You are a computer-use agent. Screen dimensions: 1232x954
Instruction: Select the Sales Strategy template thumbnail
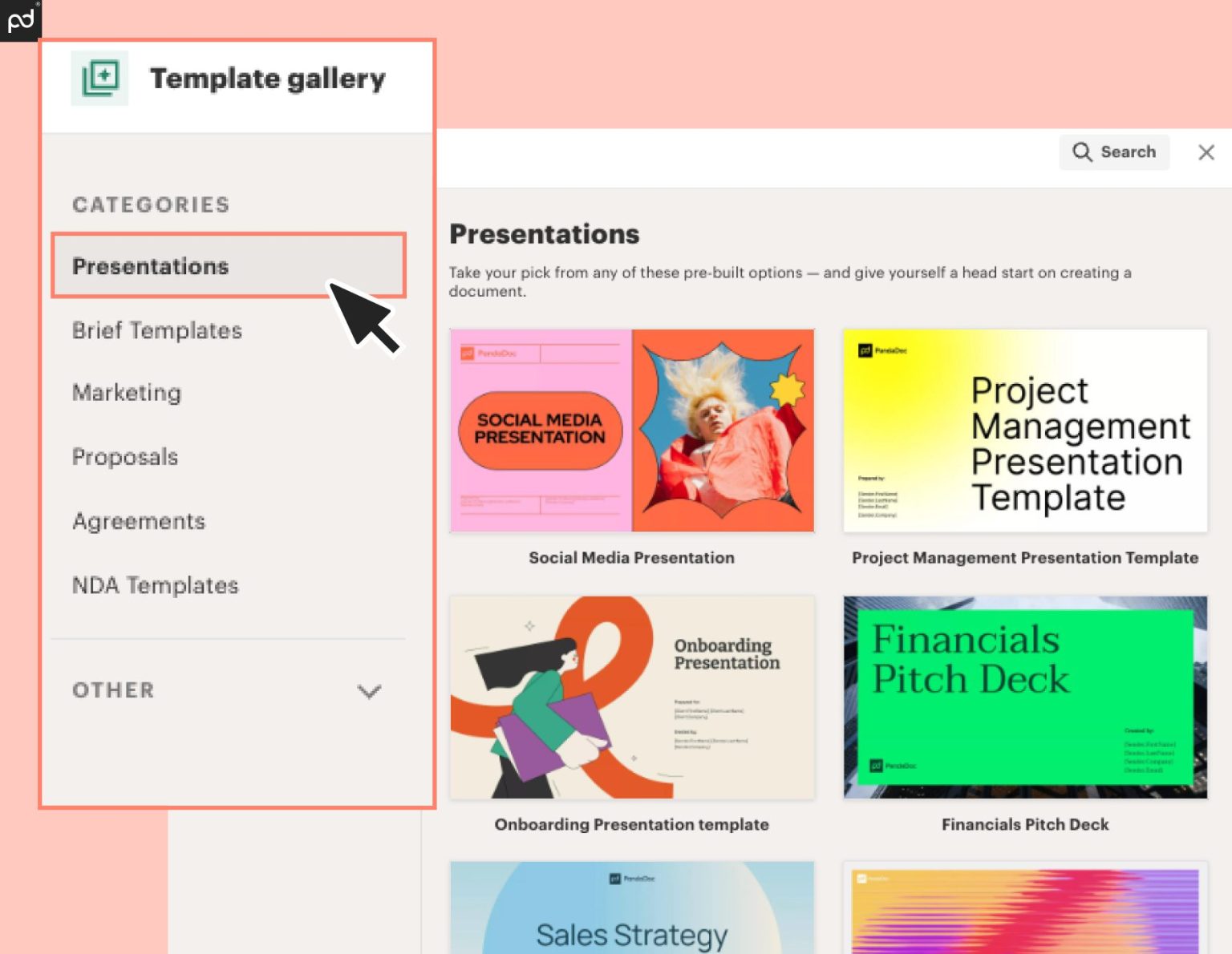pyautogui.click(x=632, y=908)
